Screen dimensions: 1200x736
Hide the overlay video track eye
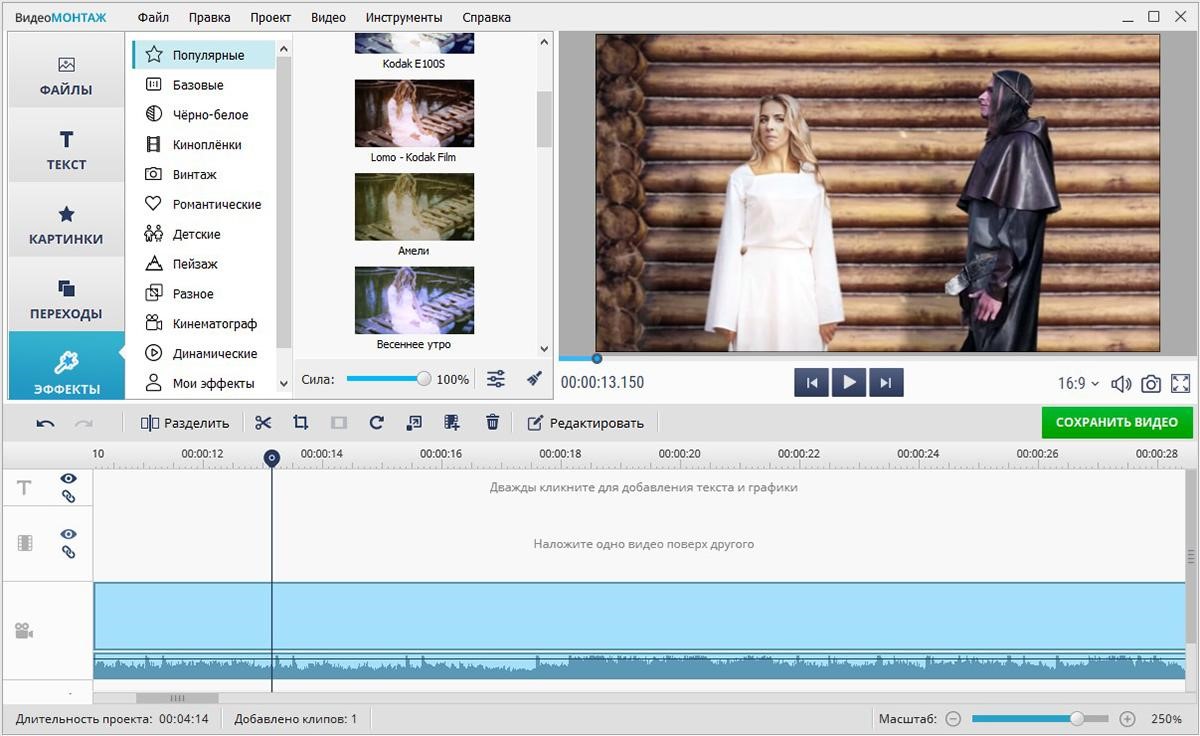click(68, 534)
